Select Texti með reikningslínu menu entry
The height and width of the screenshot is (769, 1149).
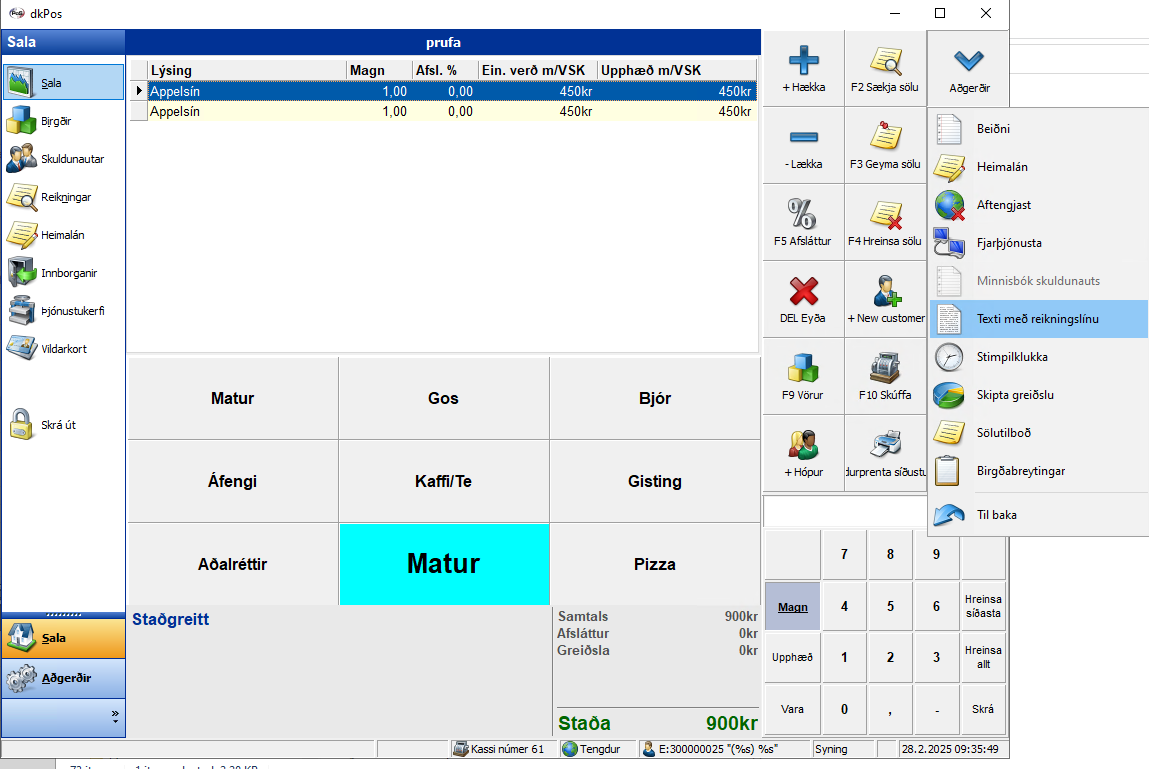[x=1038, y=319]
